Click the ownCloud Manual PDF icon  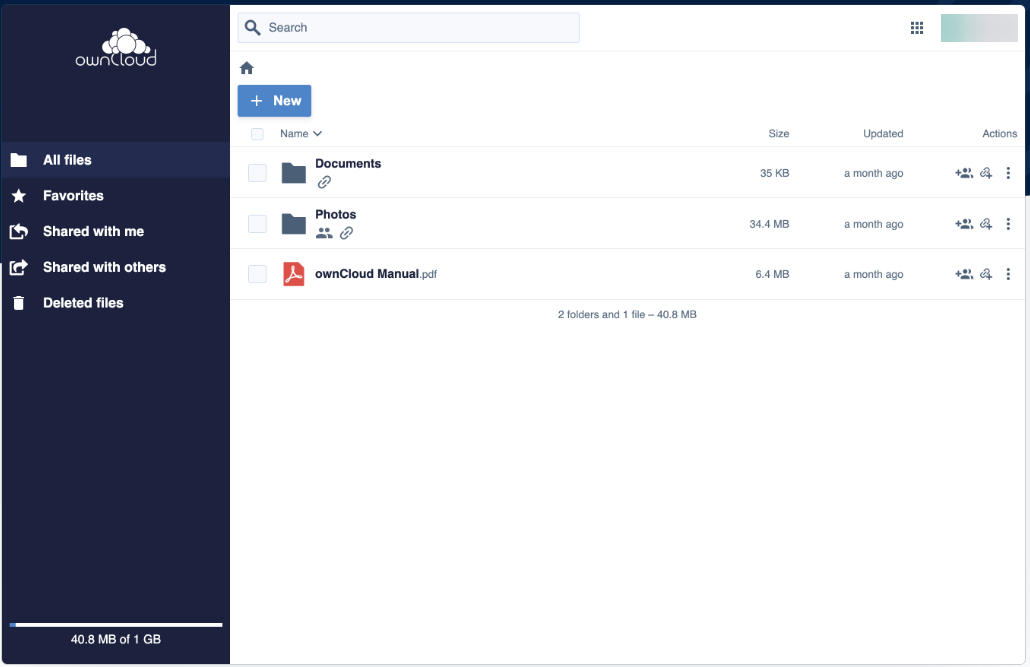pos(294,274)
